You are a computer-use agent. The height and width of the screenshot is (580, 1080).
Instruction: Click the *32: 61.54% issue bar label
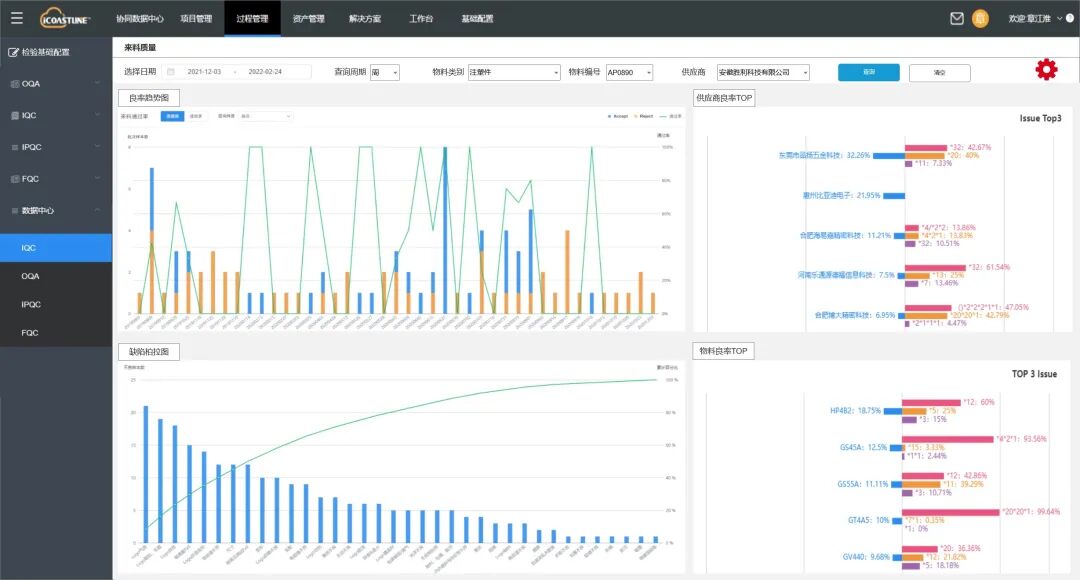click(x=989, y=267)
